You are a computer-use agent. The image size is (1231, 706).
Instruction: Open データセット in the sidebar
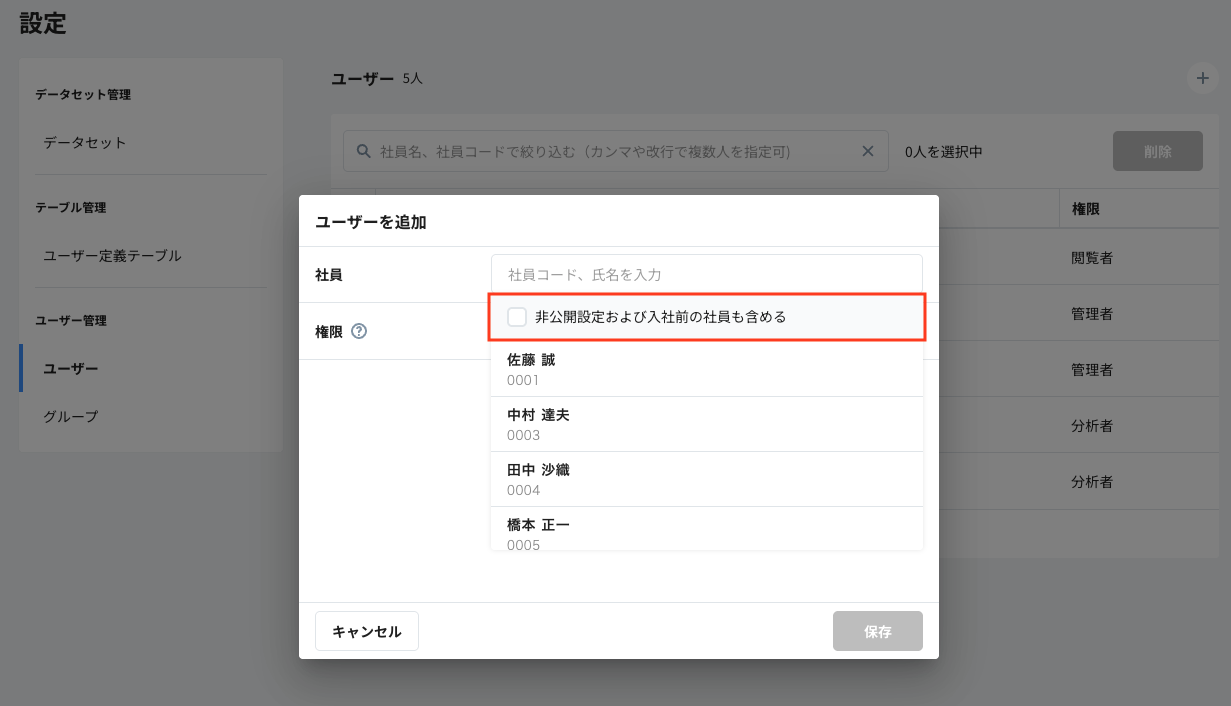(85, 142)
